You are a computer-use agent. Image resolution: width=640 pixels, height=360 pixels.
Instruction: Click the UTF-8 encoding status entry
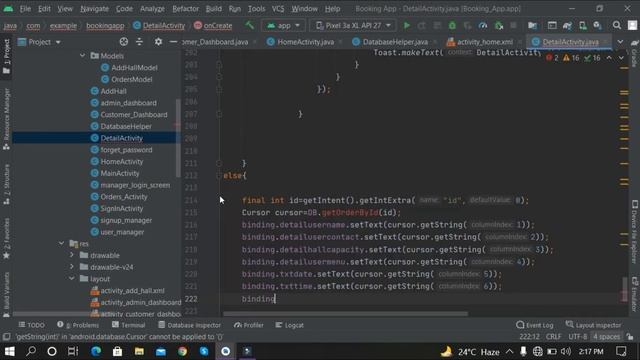tap(577, 337)
